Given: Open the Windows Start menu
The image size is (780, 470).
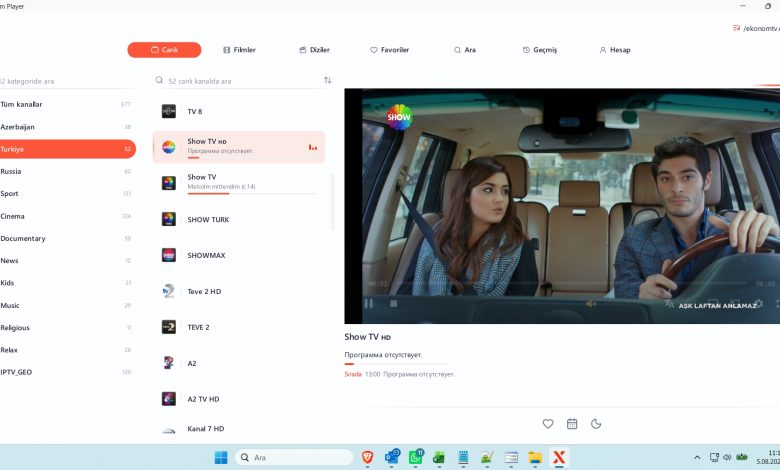Looking at the screenshot, I should pyautogui.click(x=221, y=457).
